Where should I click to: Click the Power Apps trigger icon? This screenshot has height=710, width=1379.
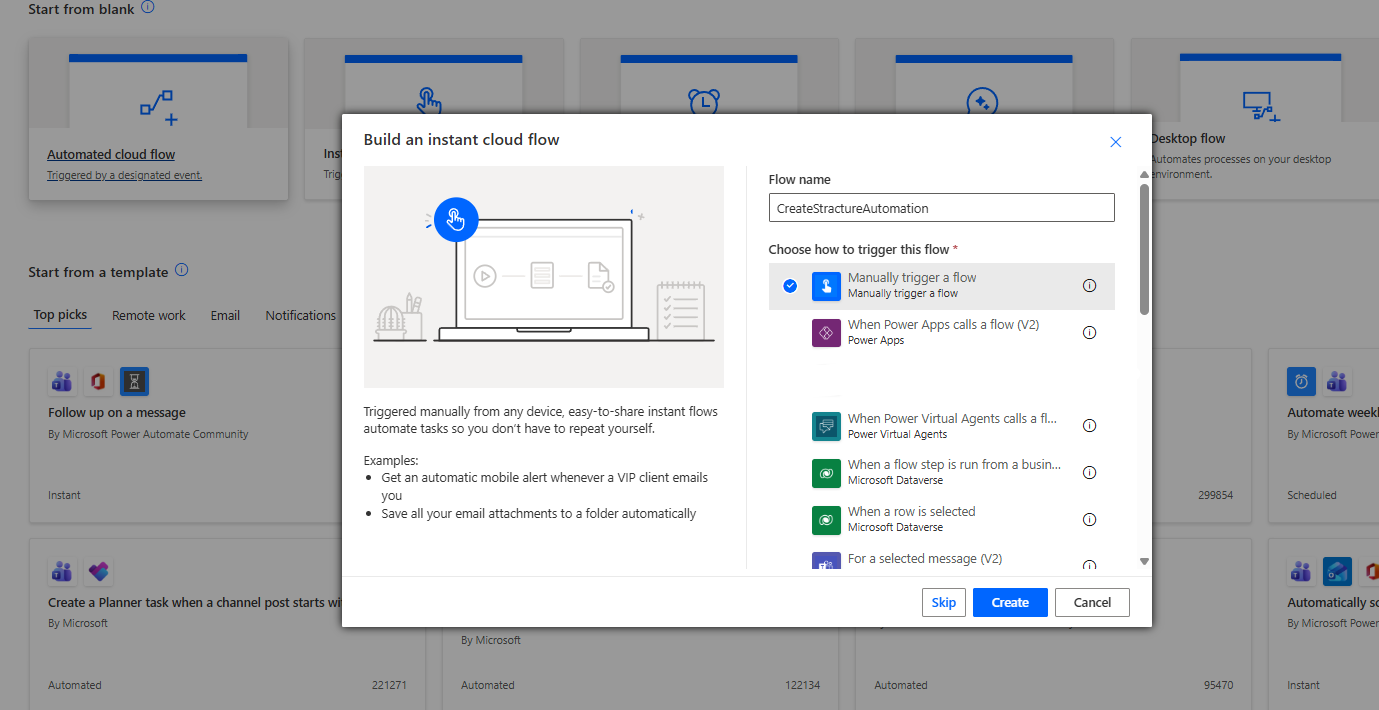826,333
